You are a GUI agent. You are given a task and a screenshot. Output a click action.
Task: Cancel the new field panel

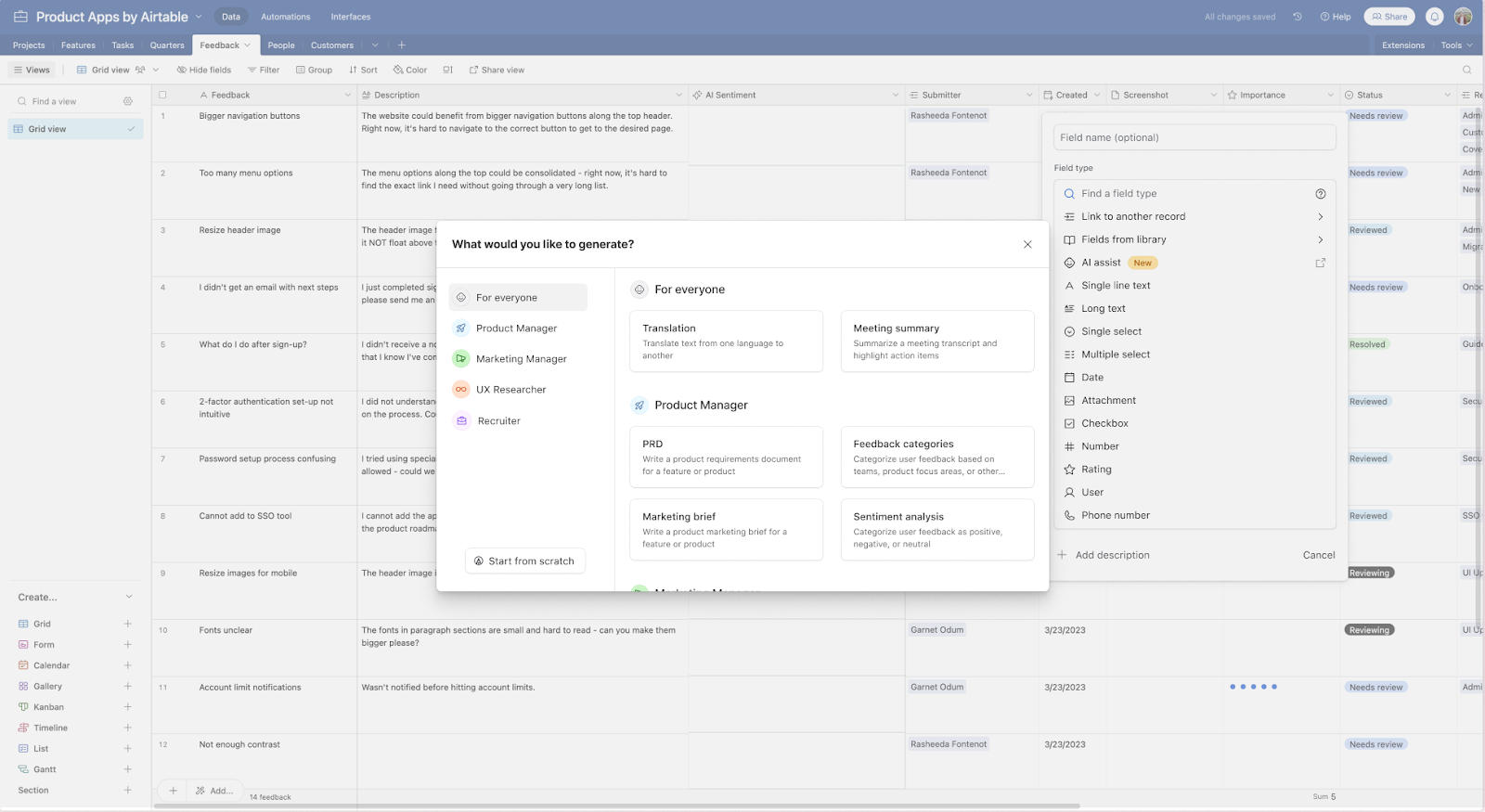(1319, 555)
